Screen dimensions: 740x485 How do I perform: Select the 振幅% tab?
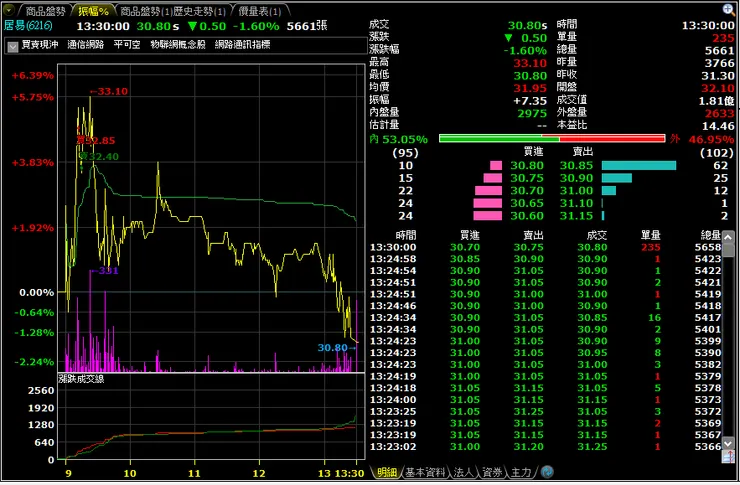93,10
